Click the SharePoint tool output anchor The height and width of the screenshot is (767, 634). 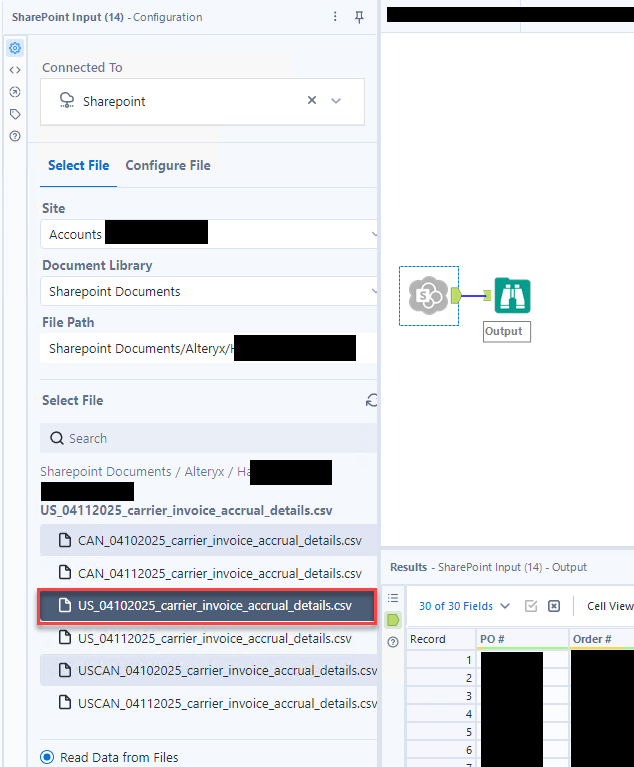(x=455, y=295)
